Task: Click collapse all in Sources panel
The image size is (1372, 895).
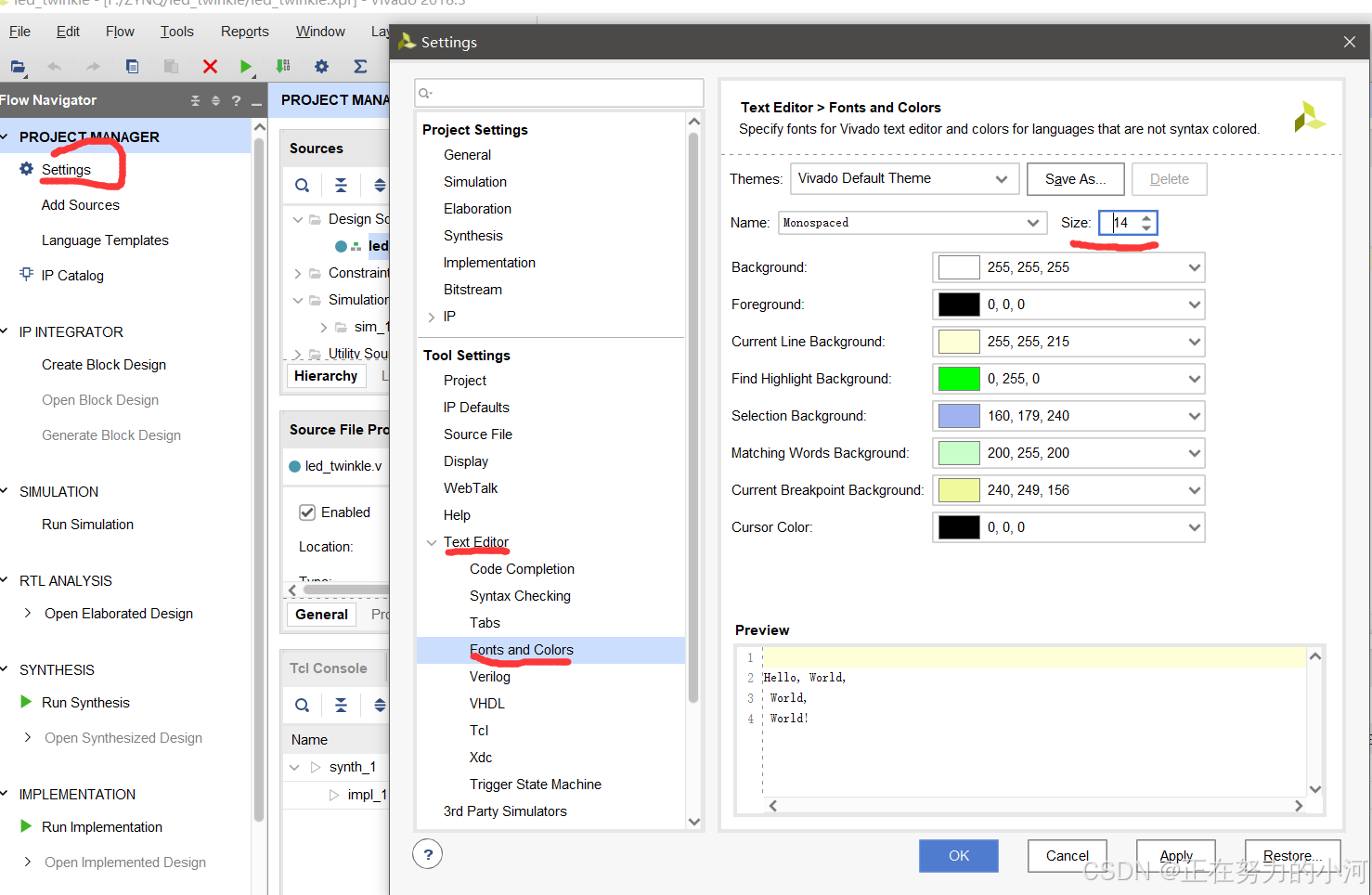Action: 341,186
